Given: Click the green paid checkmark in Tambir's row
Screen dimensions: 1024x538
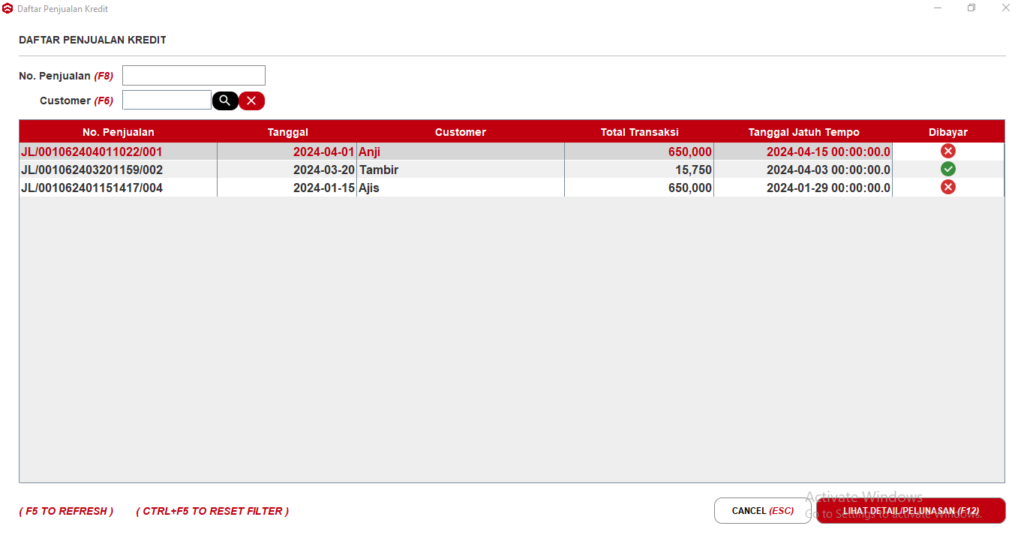Looking at the screenshot, I should 948,169.
